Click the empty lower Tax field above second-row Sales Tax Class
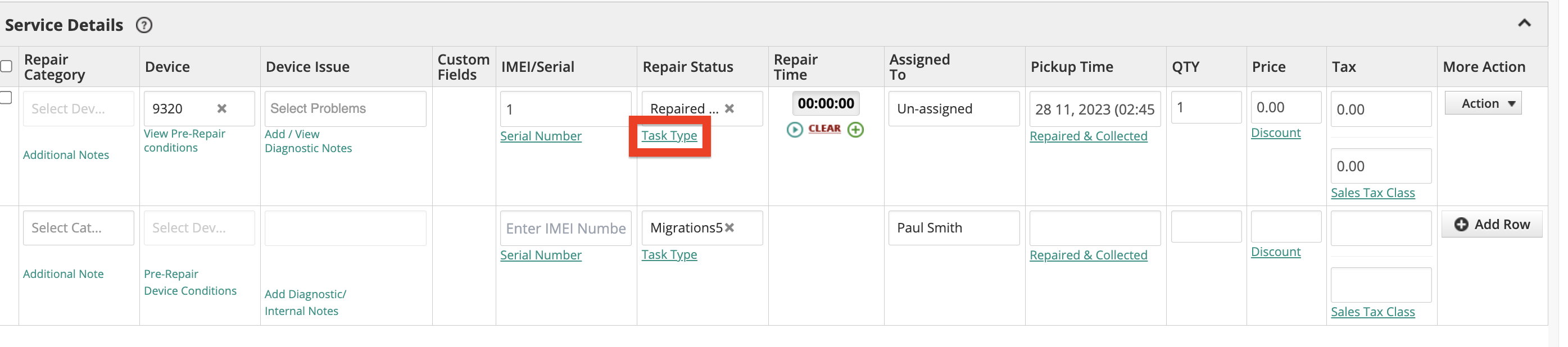This screenshot has width=1568, height=347. coord(1380,285)
